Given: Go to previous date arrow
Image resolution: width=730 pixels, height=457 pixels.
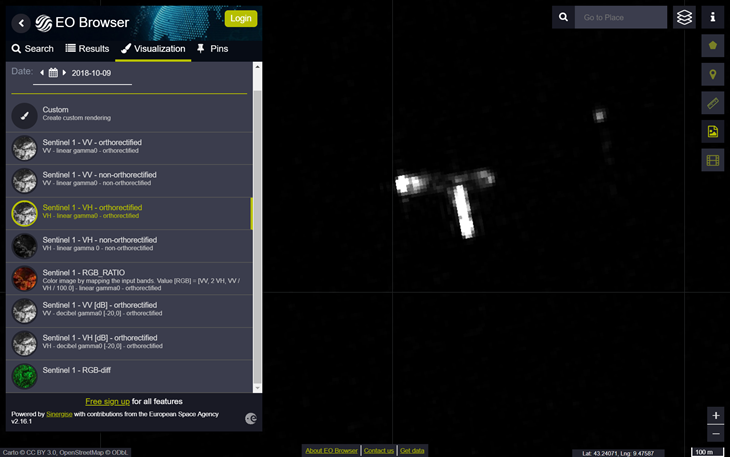Looking at the screenshot, I should point(42,73).
